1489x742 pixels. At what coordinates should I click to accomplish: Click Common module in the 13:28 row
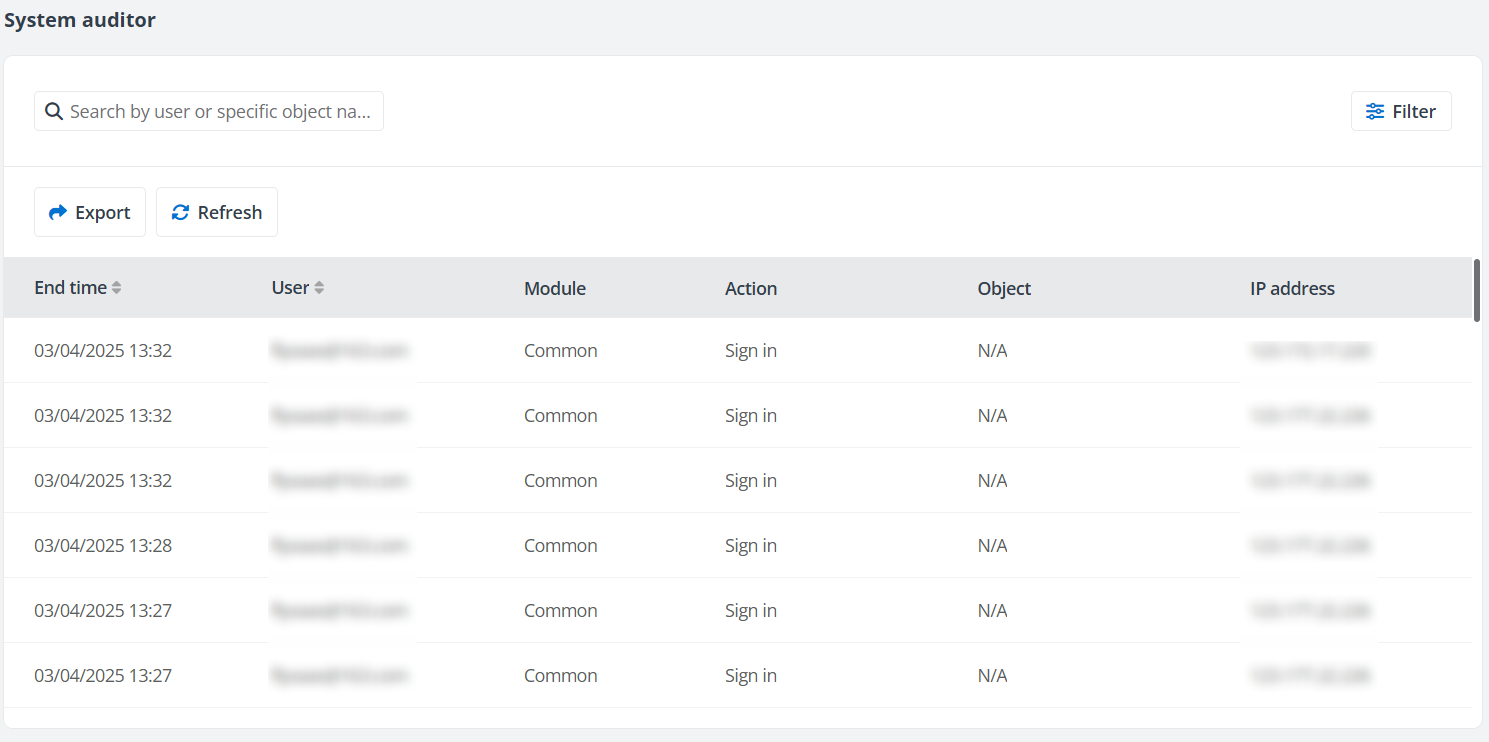pos(561,545)
